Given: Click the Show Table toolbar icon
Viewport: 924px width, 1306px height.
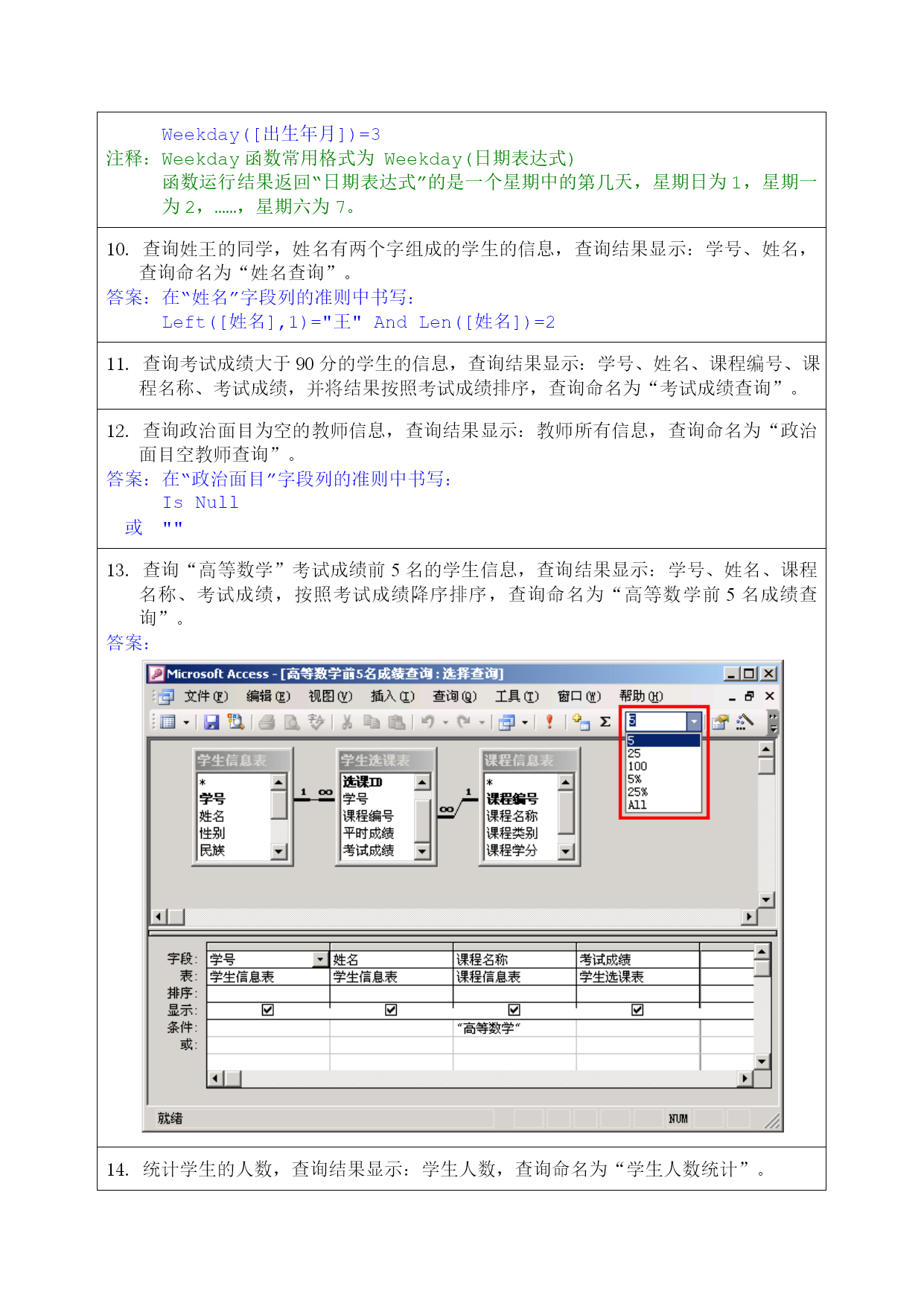Looking at the screenshot, I should (x=581, y=722).
